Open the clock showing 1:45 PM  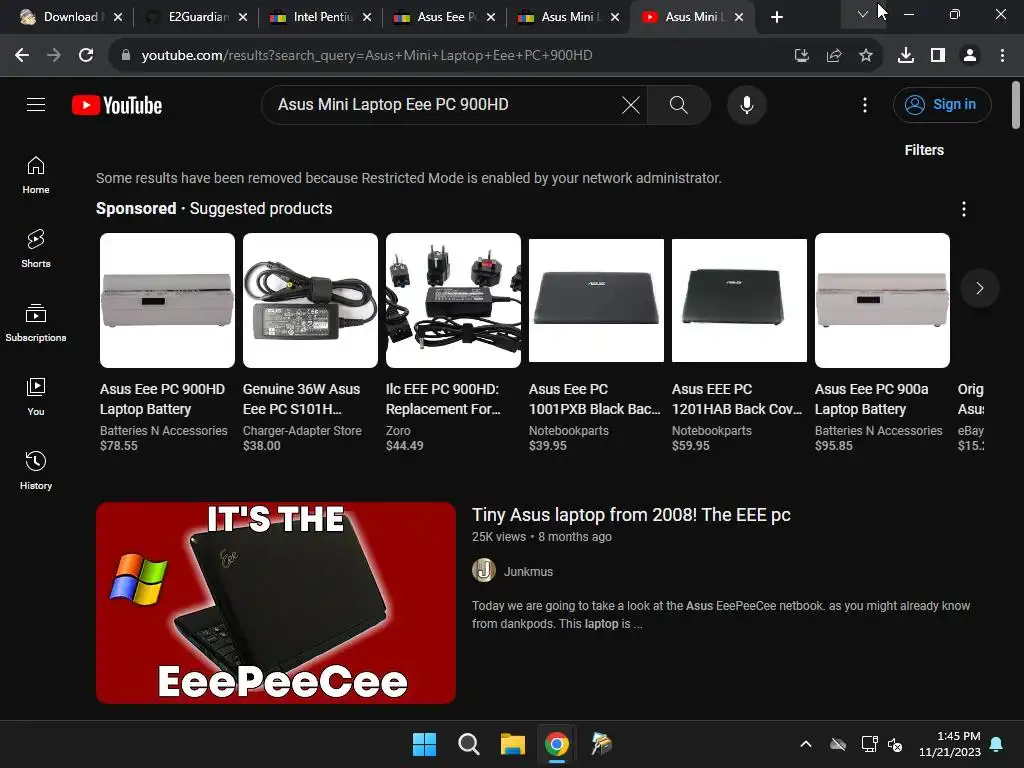[x=950, y=744]
